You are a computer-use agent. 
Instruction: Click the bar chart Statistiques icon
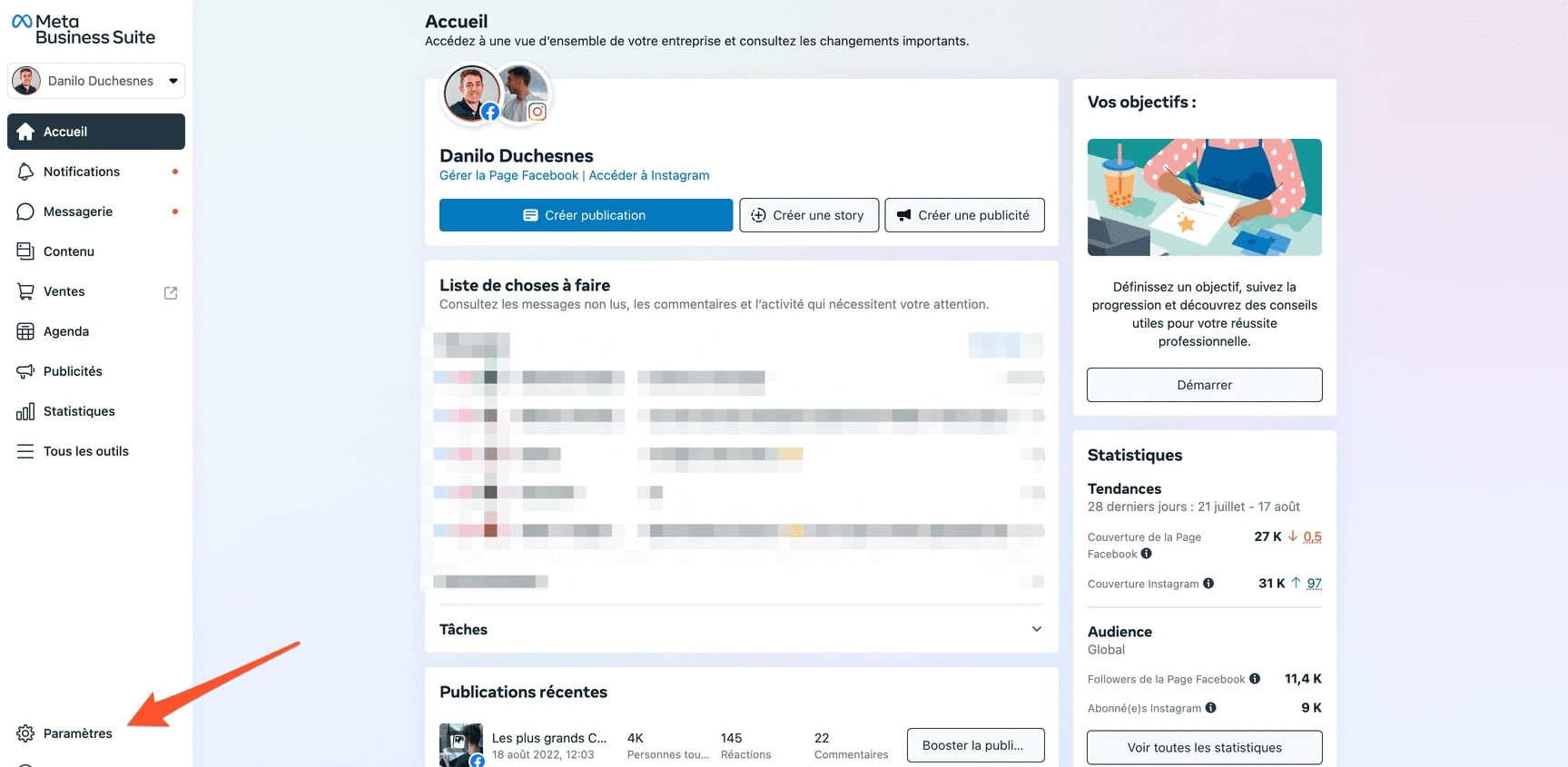coord(25,411)
